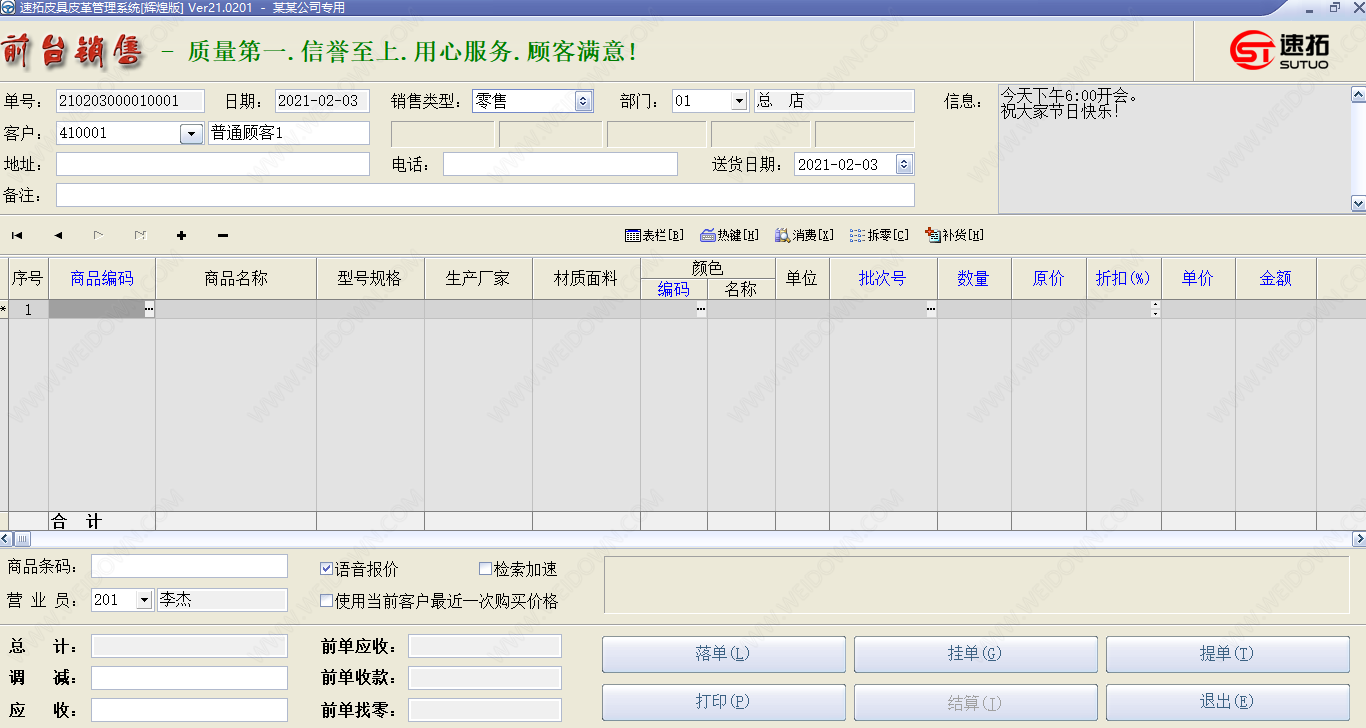Click customer name field 普通顾客1
Viewport: 1366px width, 728px height.
[x=289, y=133]
